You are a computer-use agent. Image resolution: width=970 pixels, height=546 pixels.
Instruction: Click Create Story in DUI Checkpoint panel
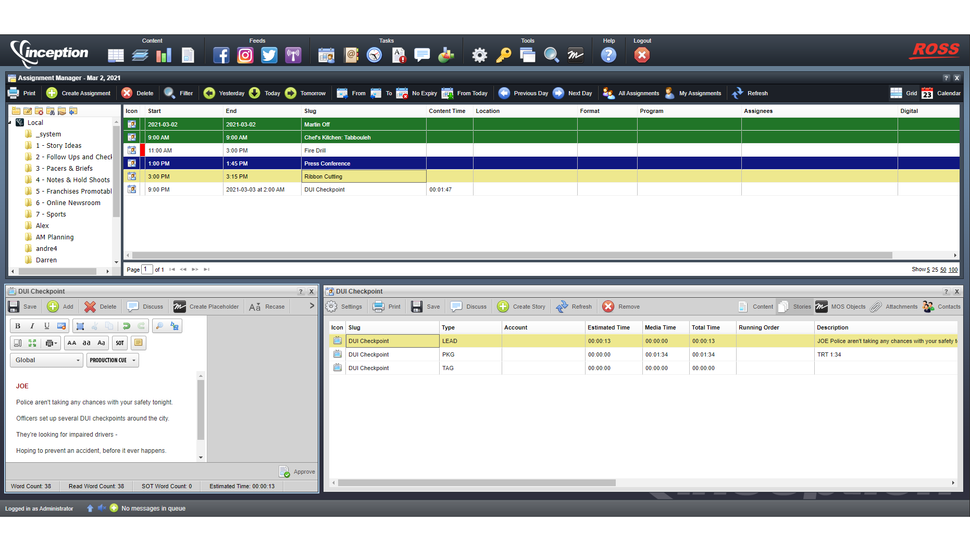(521, 306)
